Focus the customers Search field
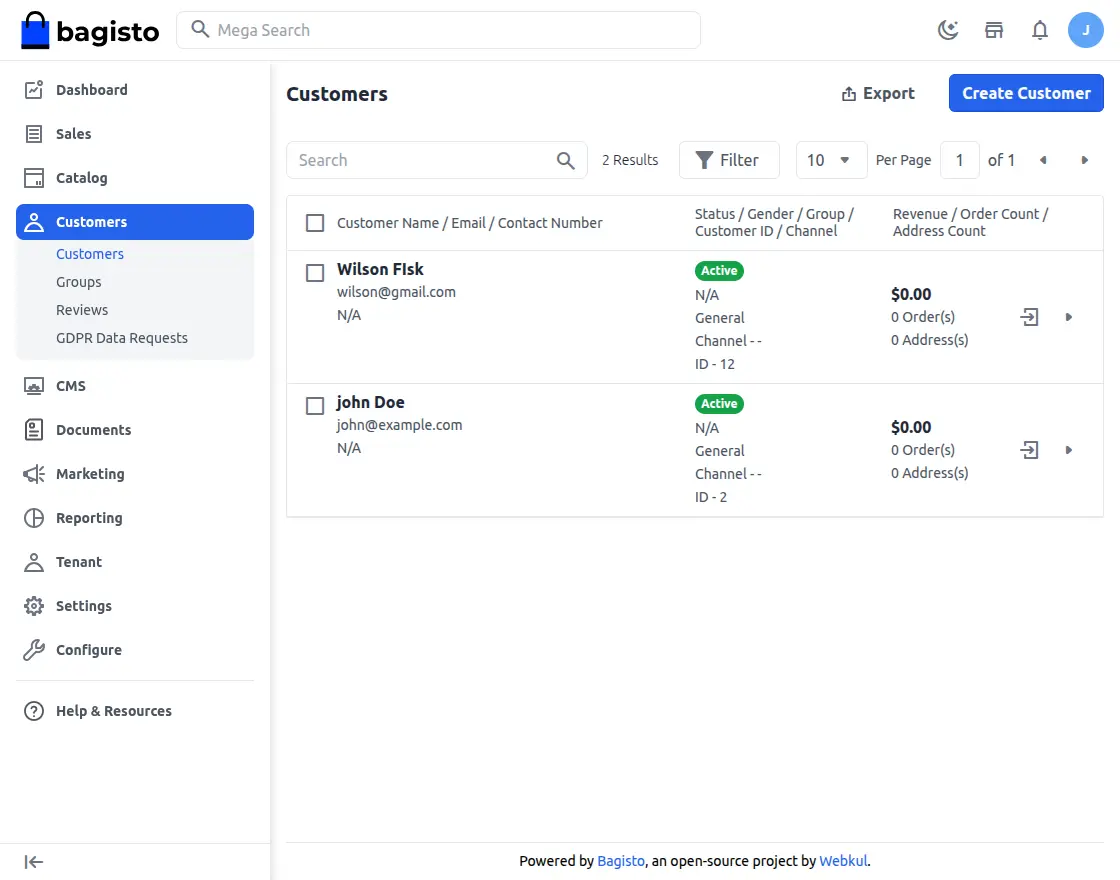1120x880 pixels. [x=437, y=160]
